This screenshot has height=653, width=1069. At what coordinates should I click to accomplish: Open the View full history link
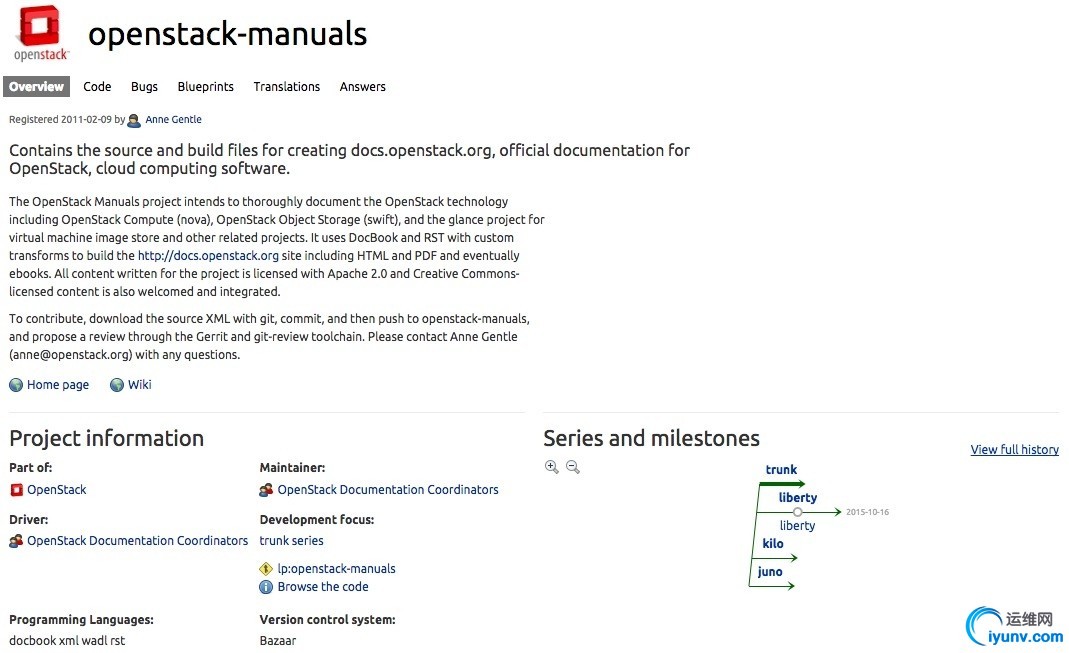pos(1014,449)
